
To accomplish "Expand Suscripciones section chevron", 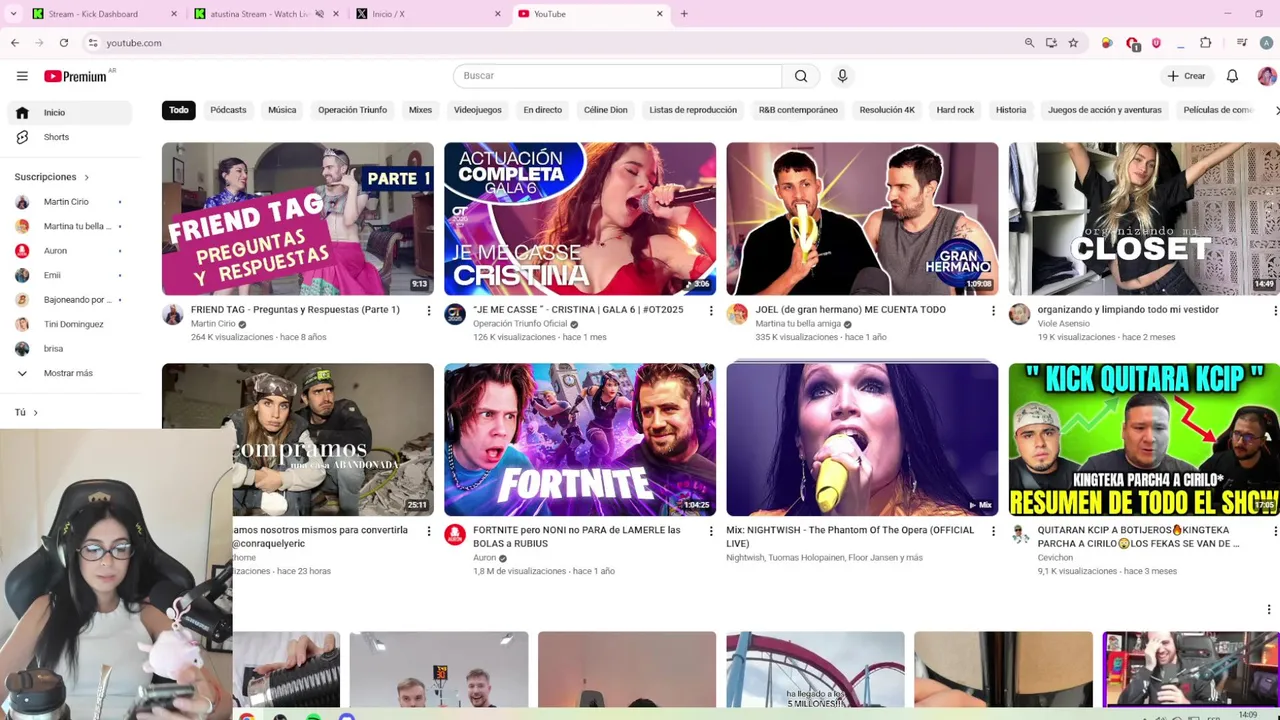I will click(86, 178).
